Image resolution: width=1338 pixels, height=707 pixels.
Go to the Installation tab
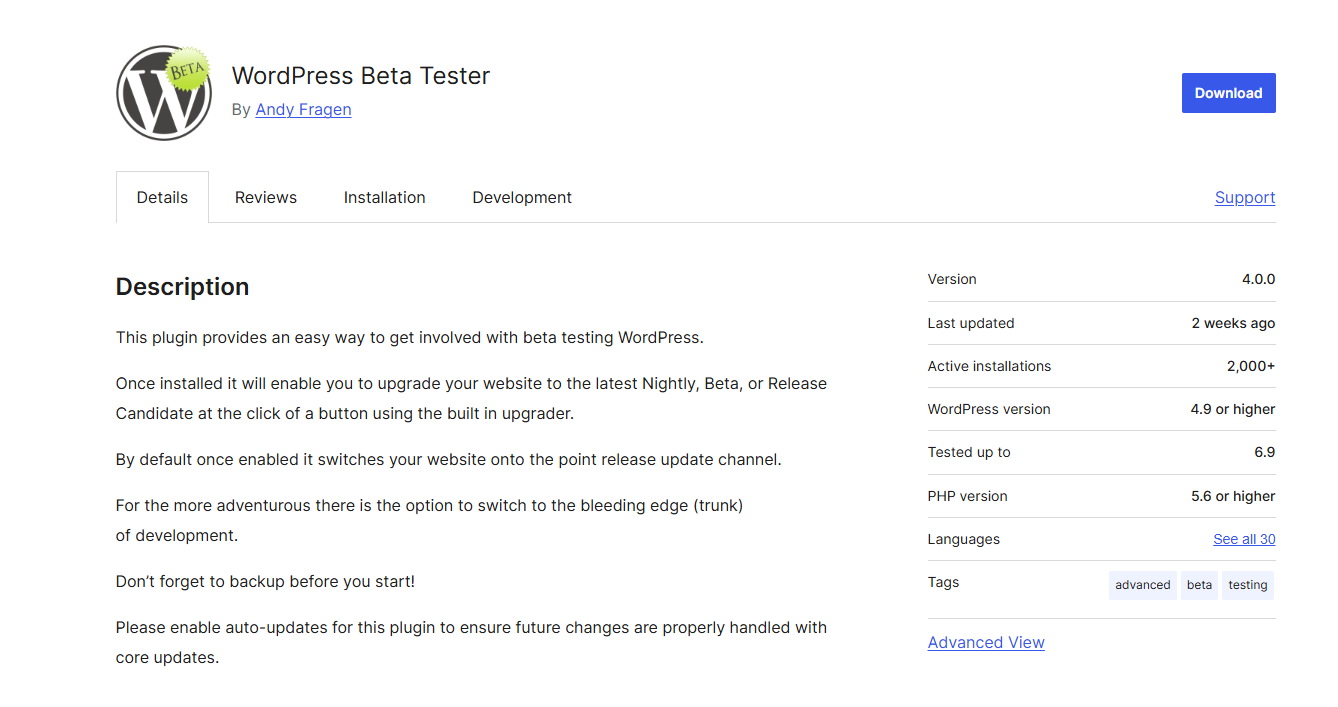pos(385,198)
